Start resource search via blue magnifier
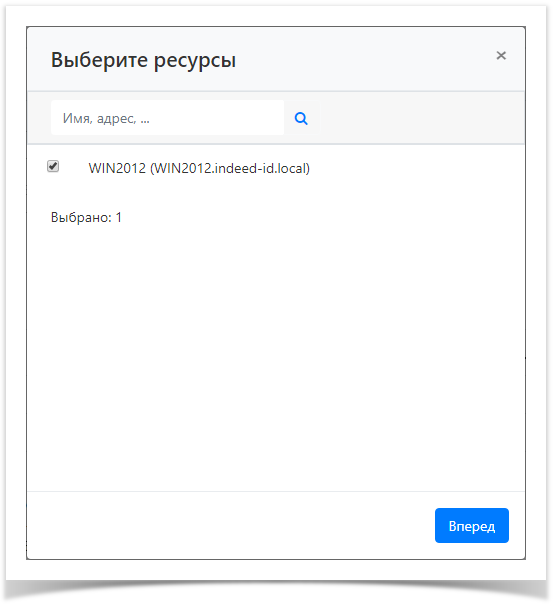This screenshot has width=560, height=609. click(301, 118)
